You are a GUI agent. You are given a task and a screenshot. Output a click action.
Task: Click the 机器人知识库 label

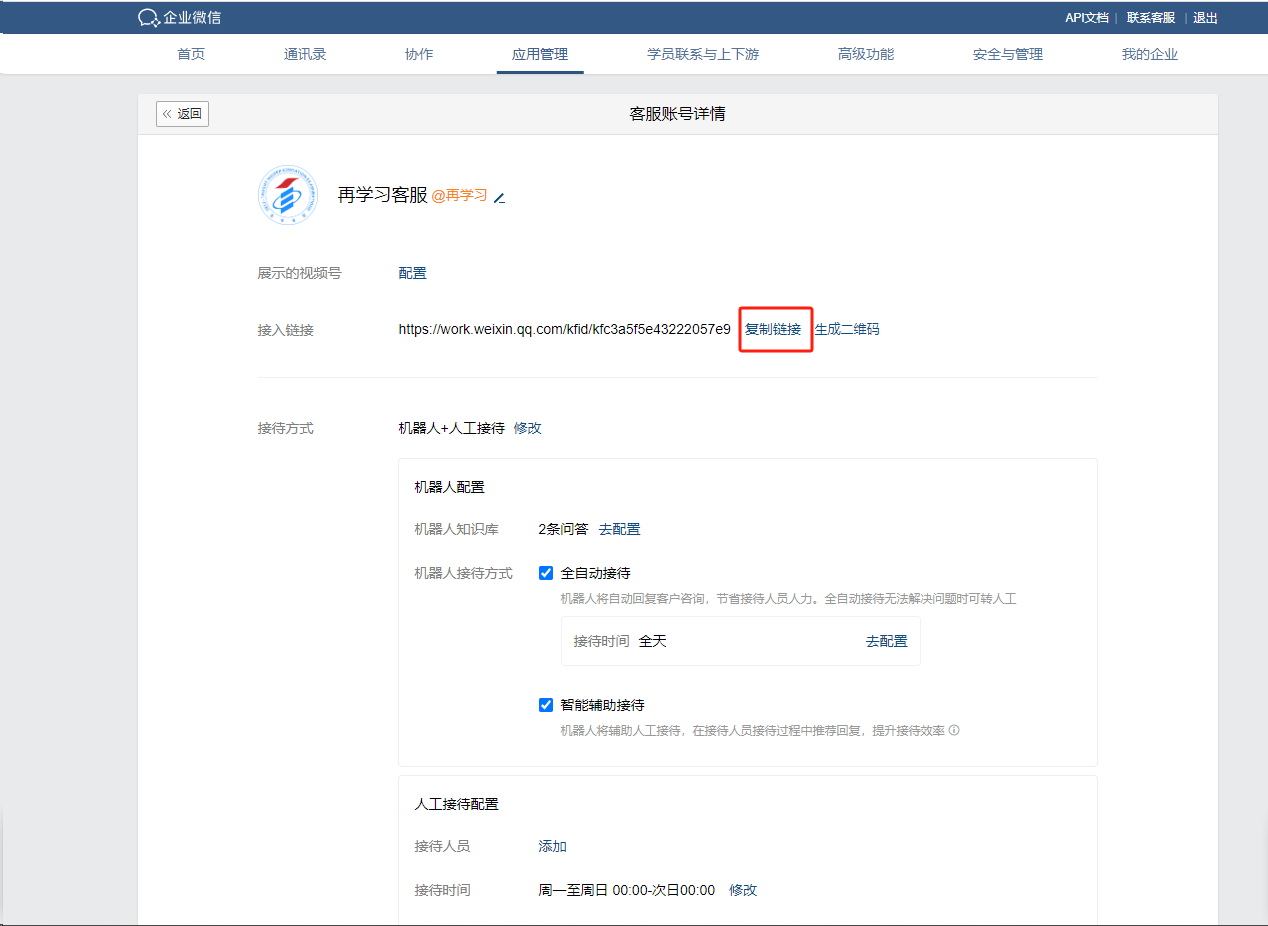(x=457, y=529)
